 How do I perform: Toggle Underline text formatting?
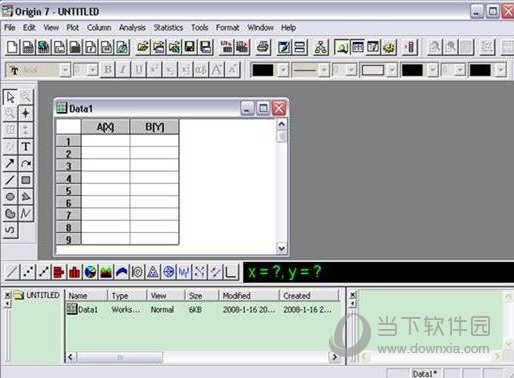pos(139,70)
